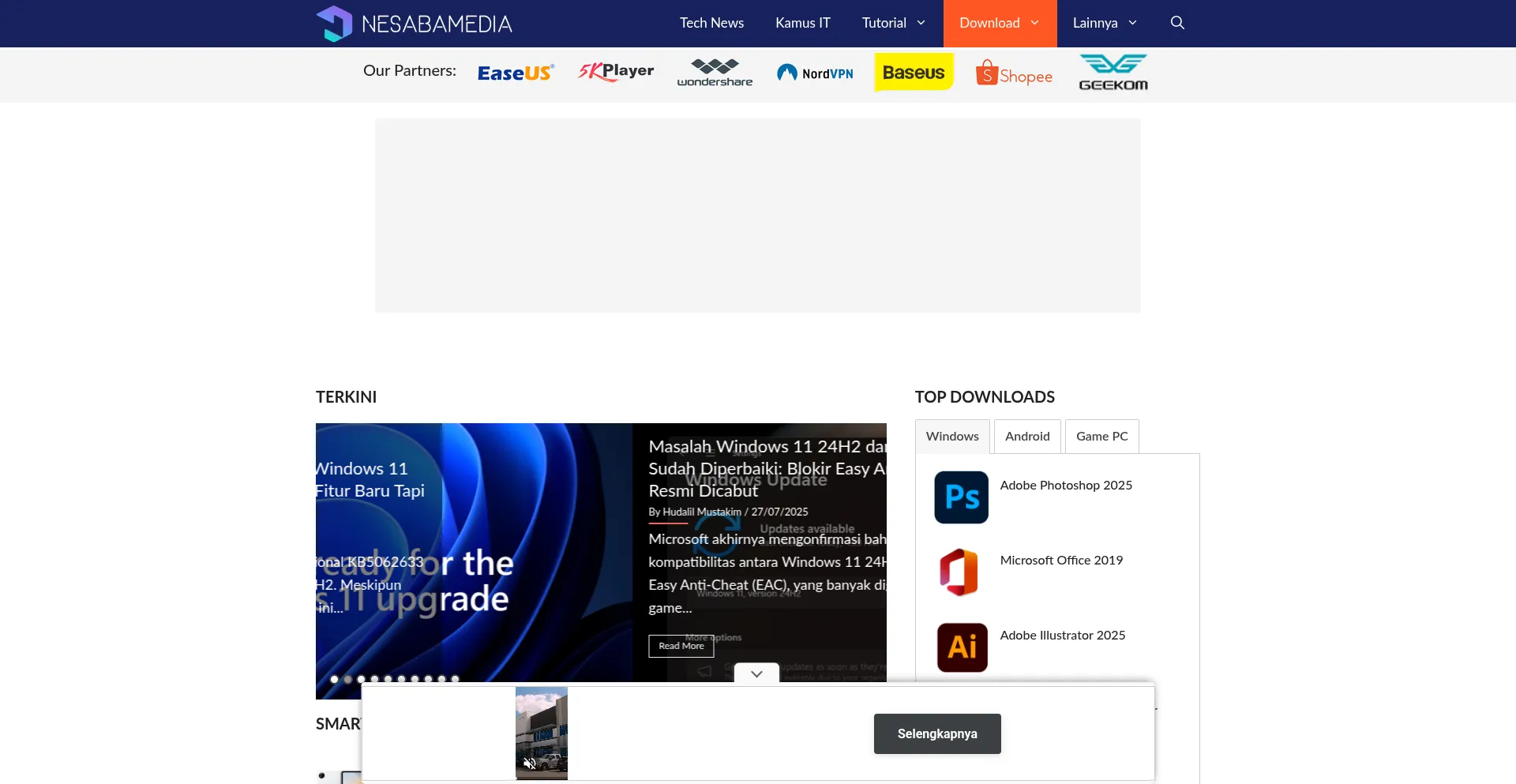The image size is (1516, 784).
Task: Open Adobe Photoshop 2025 download link
Action: click(1066, 485)
